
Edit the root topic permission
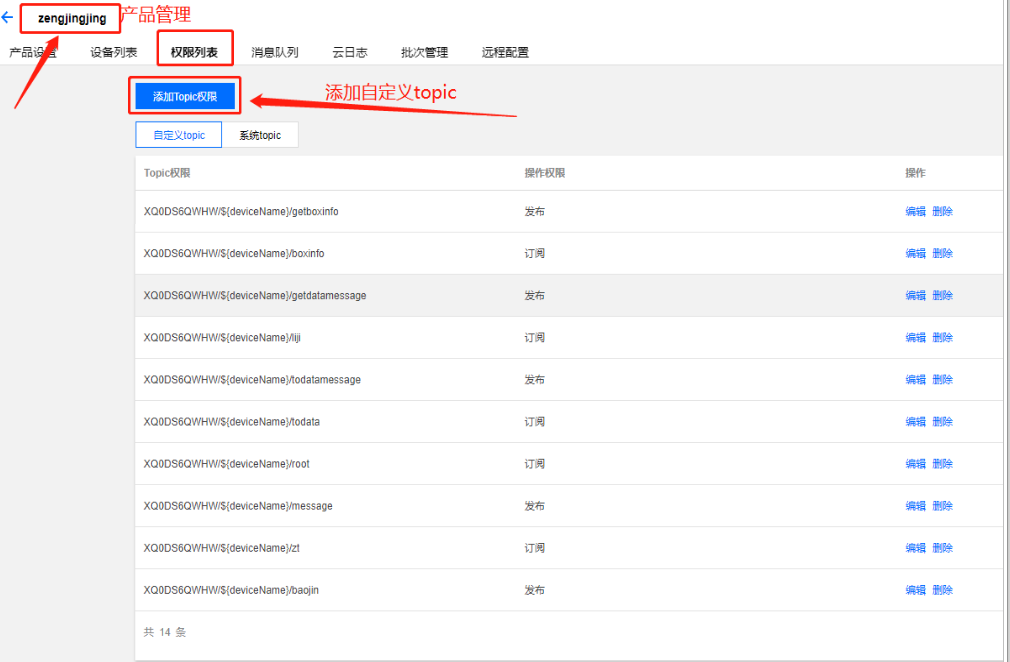coord(915,464)
